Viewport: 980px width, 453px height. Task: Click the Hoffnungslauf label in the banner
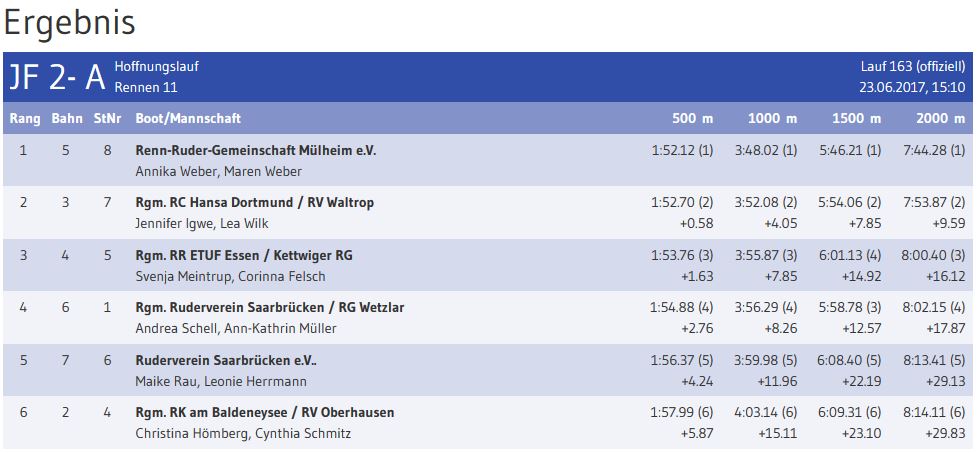157,67
